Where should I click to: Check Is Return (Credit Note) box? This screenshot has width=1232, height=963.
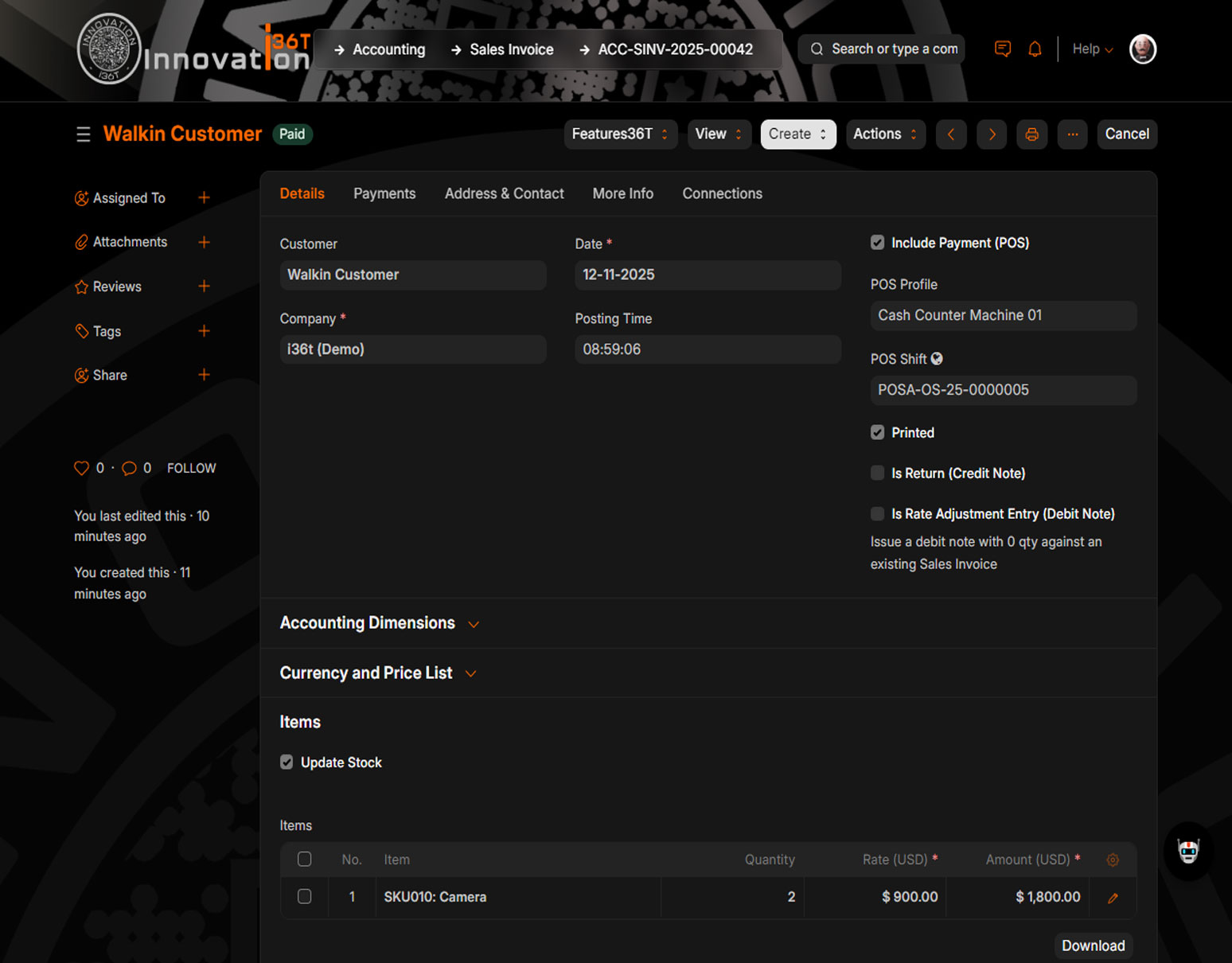[x=877, y=474]
